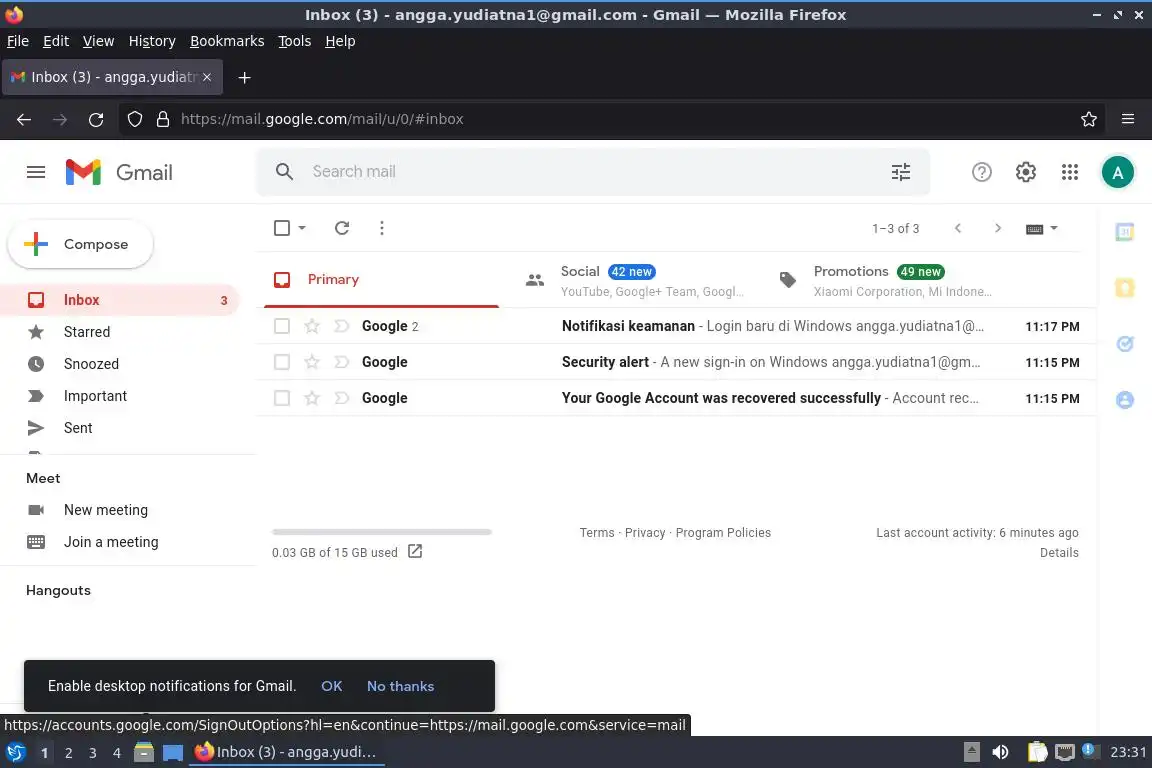This screenshot has width=1152, height=768.
Task: Switch to the Promotions tab
Action: (888, 280)
